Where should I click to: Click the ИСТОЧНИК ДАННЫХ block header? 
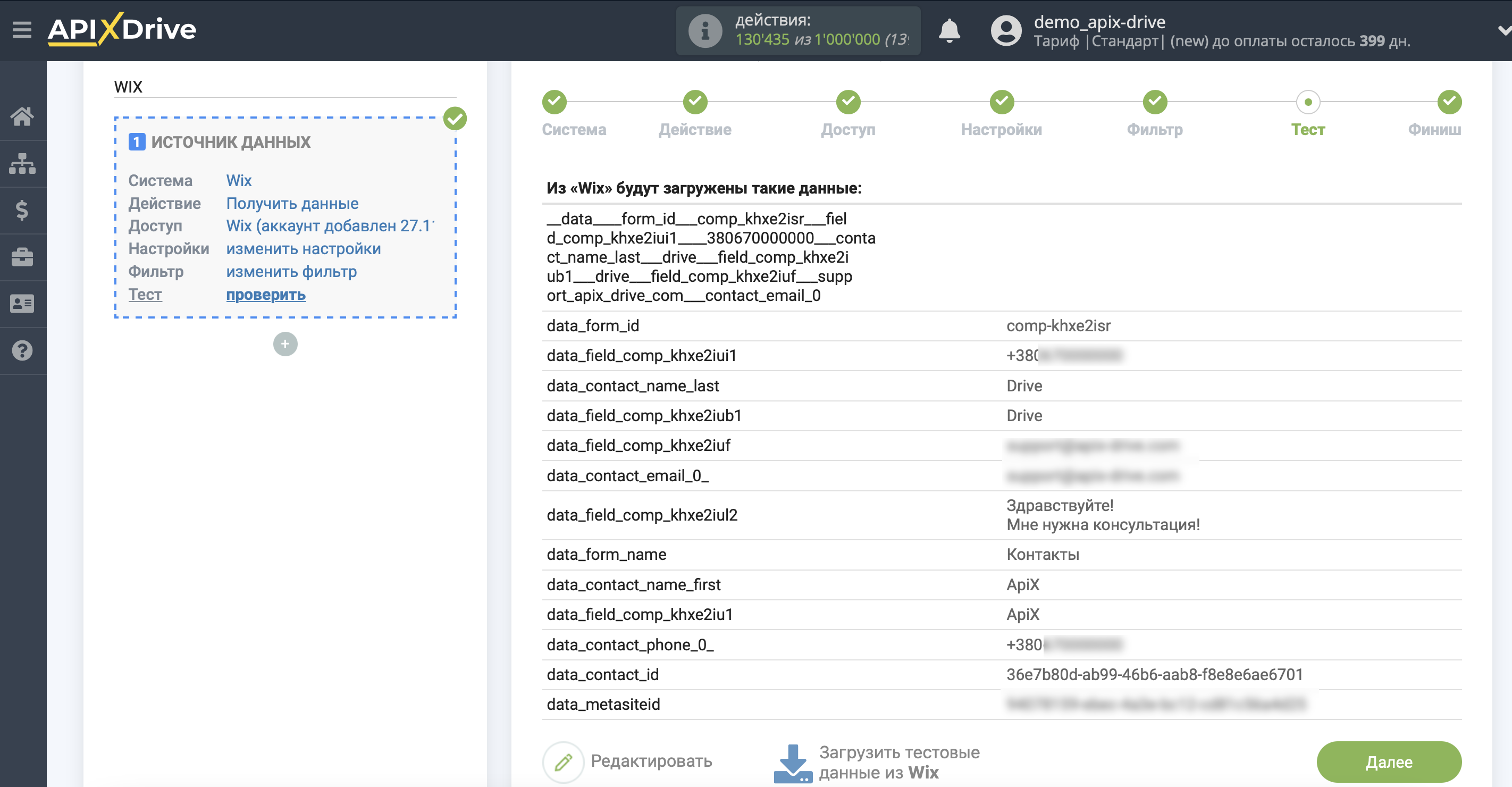(x=231, y=142)
